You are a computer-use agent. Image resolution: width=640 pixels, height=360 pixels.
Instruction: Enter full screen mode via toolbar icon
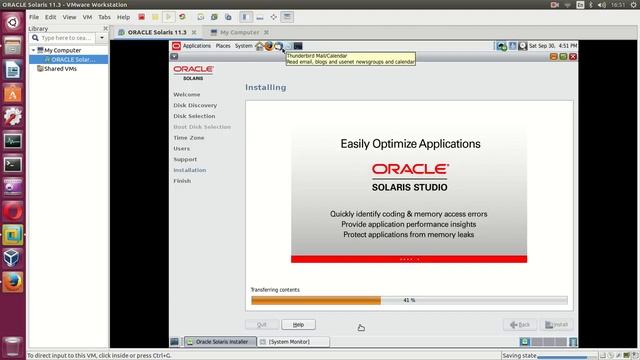pos(273,17)
